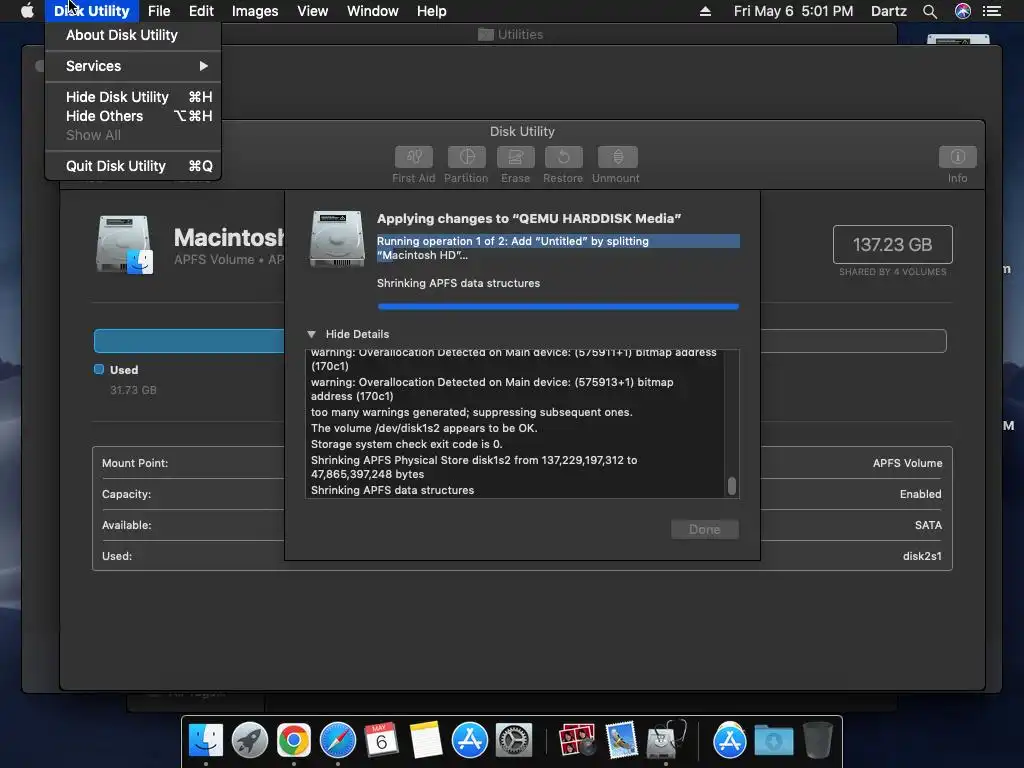The image size is (1024, 768).
Task: Click "The volume /dev/disk1s2 appears to be OK."
Action: pyautogui.click(x=424, y=428)
